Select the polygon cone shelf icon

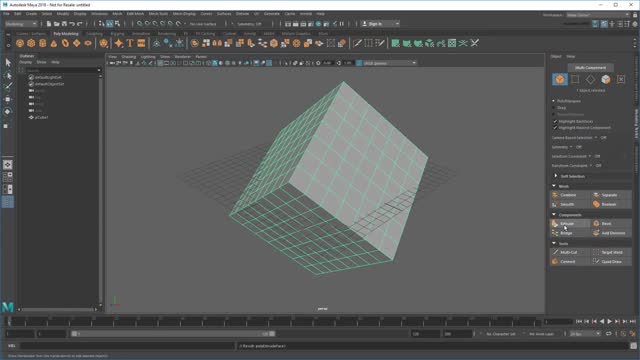click(54, 43)
